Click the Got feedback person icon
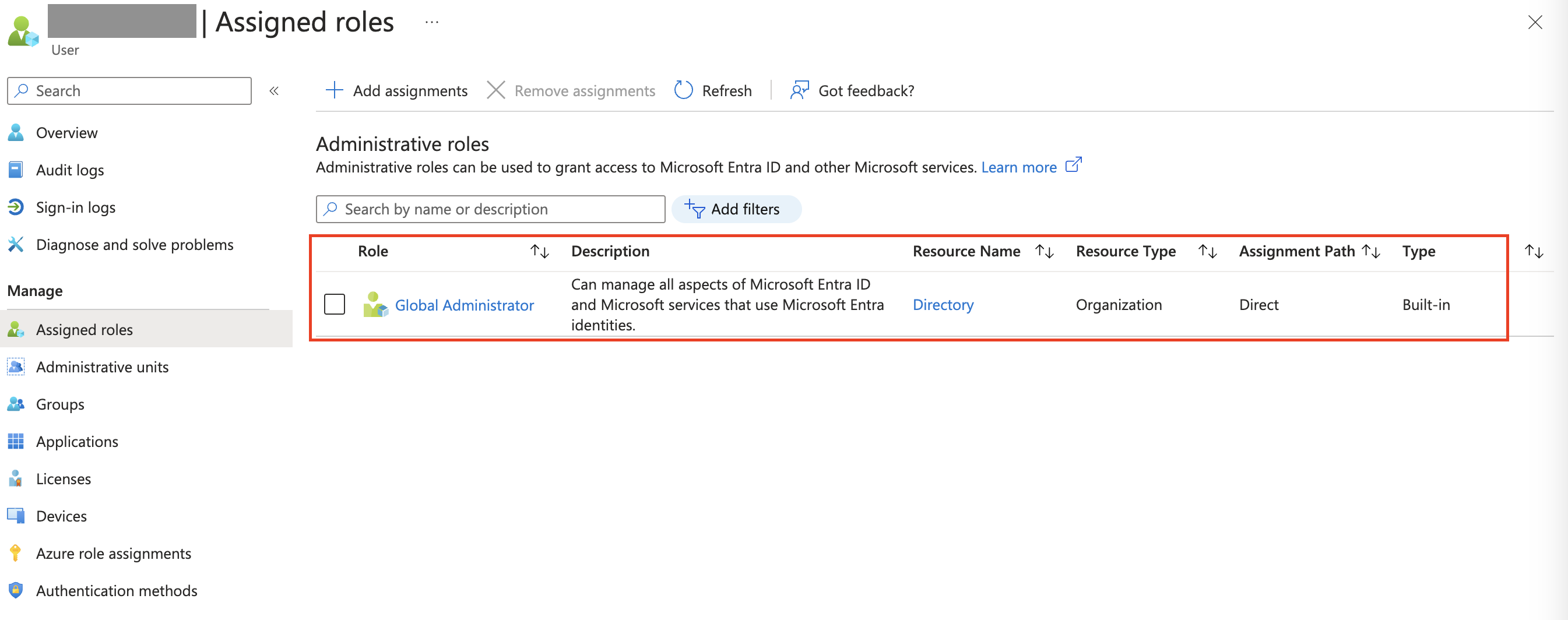Image resolution: width=1568 pixels, height=620 pixels. click(799, 91)
